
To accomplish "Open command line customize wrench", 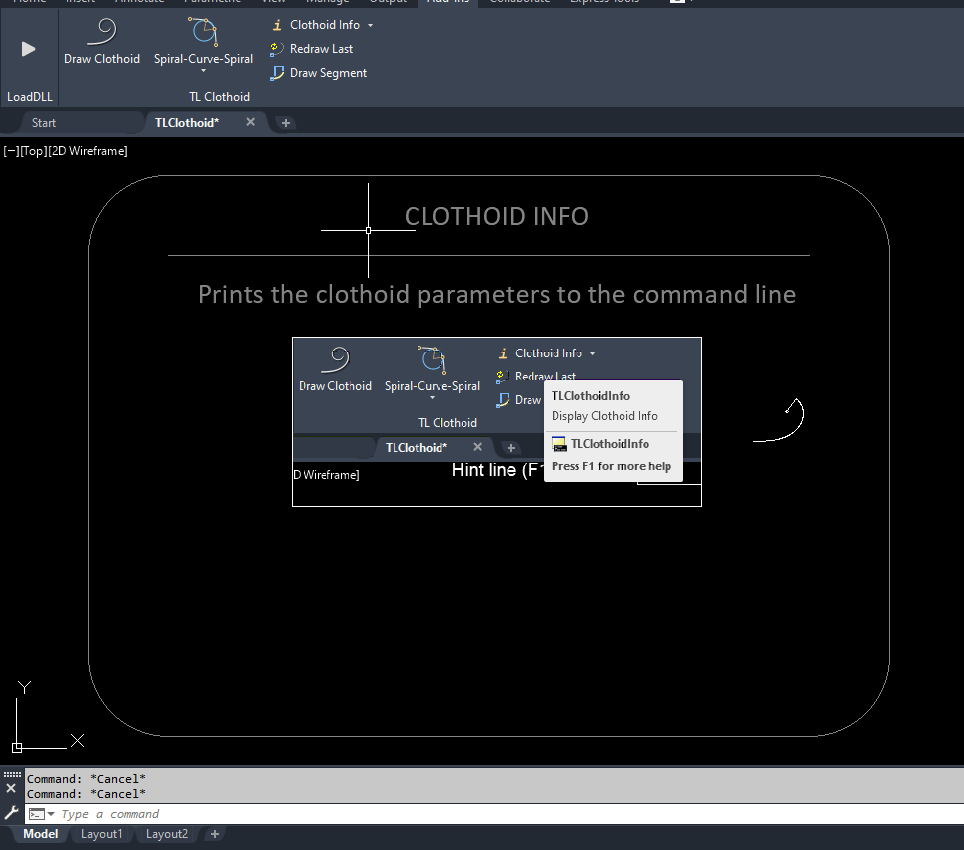I will [x=11, y=813].
